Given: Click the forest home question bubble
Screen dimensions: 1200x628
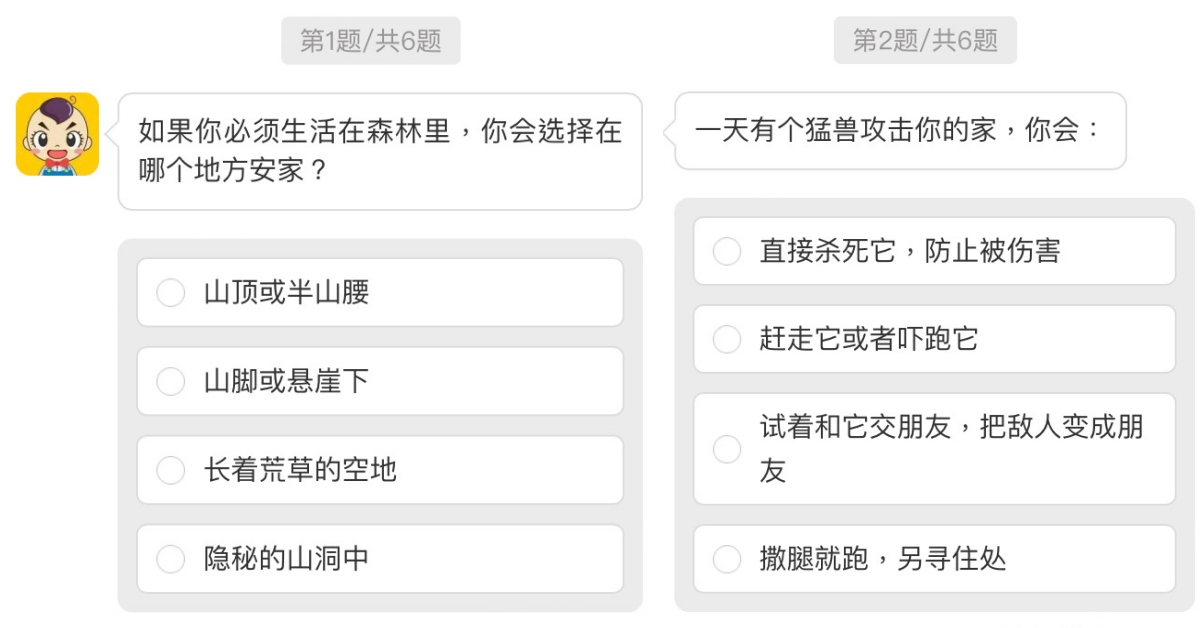Looking at the screenshot, I should tap(380, 151).
